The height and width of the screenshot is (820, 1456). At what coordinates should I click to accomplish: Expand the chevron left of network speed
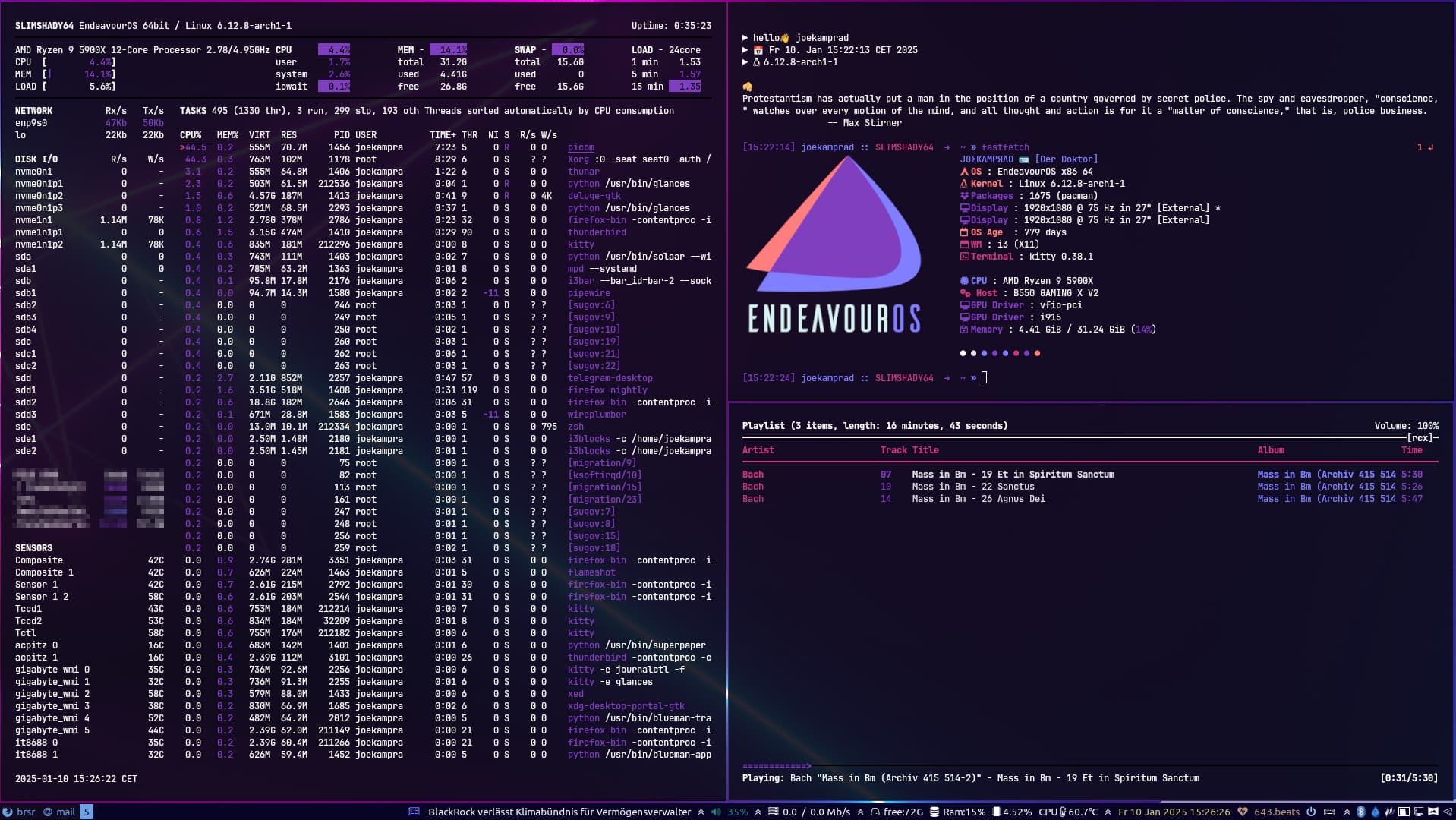[x=758, y=812]
